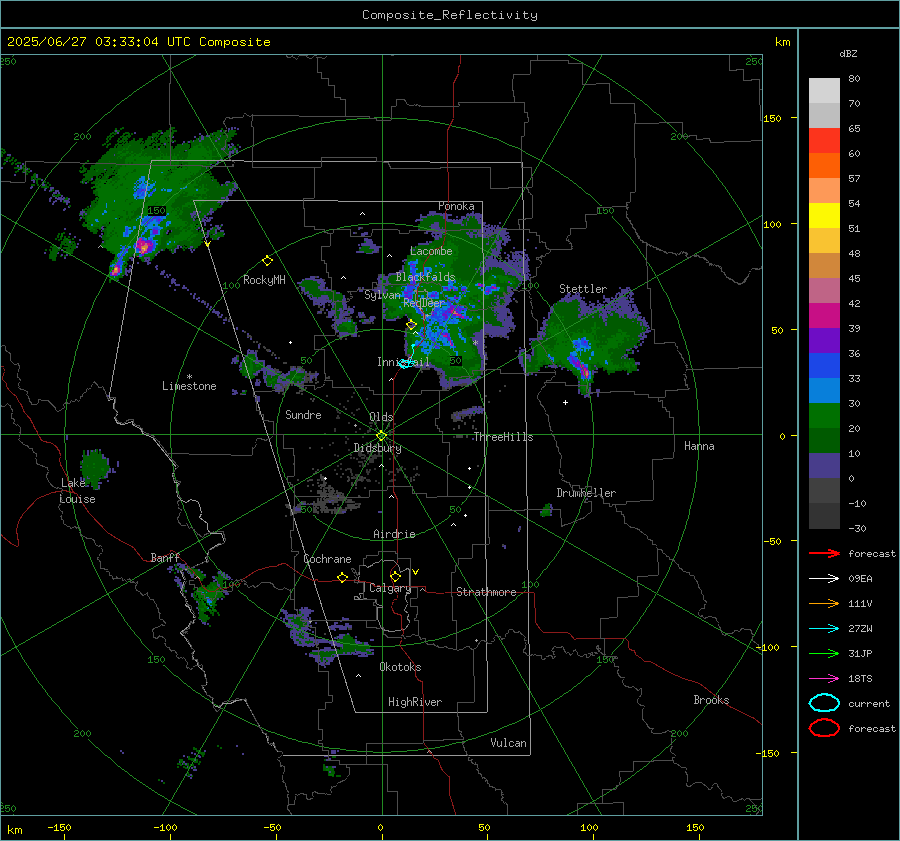Click the yellow radar center marker near Olds
This screenshot has height=841, width=900.
click(381, 436)
